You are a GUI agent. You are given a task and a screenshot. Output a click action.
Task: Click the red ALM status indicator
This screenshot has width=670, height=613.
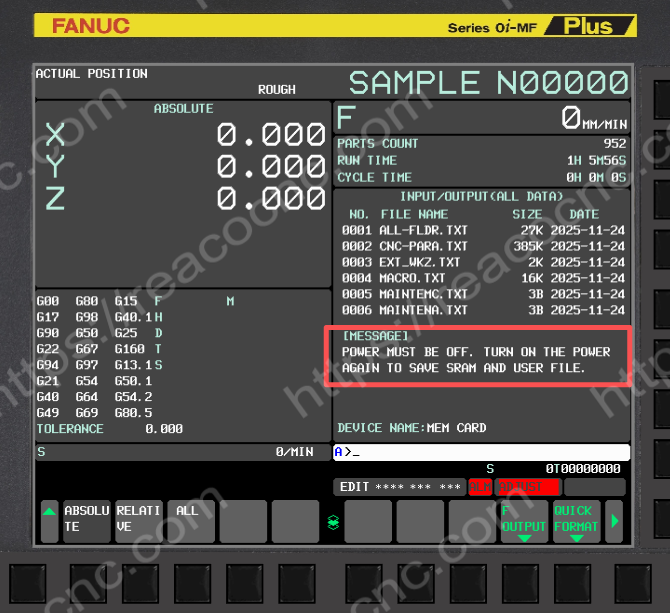(480, 487)
